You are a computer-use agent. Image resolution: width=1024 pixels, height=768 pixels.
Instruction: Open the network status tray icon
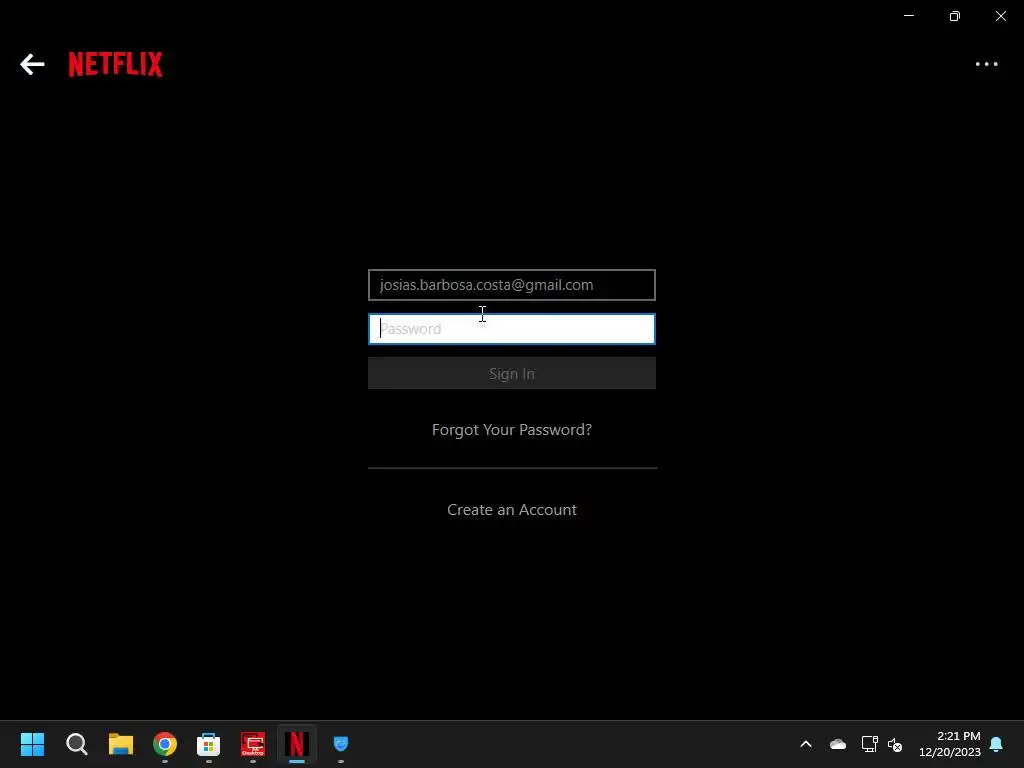point(869,744)
